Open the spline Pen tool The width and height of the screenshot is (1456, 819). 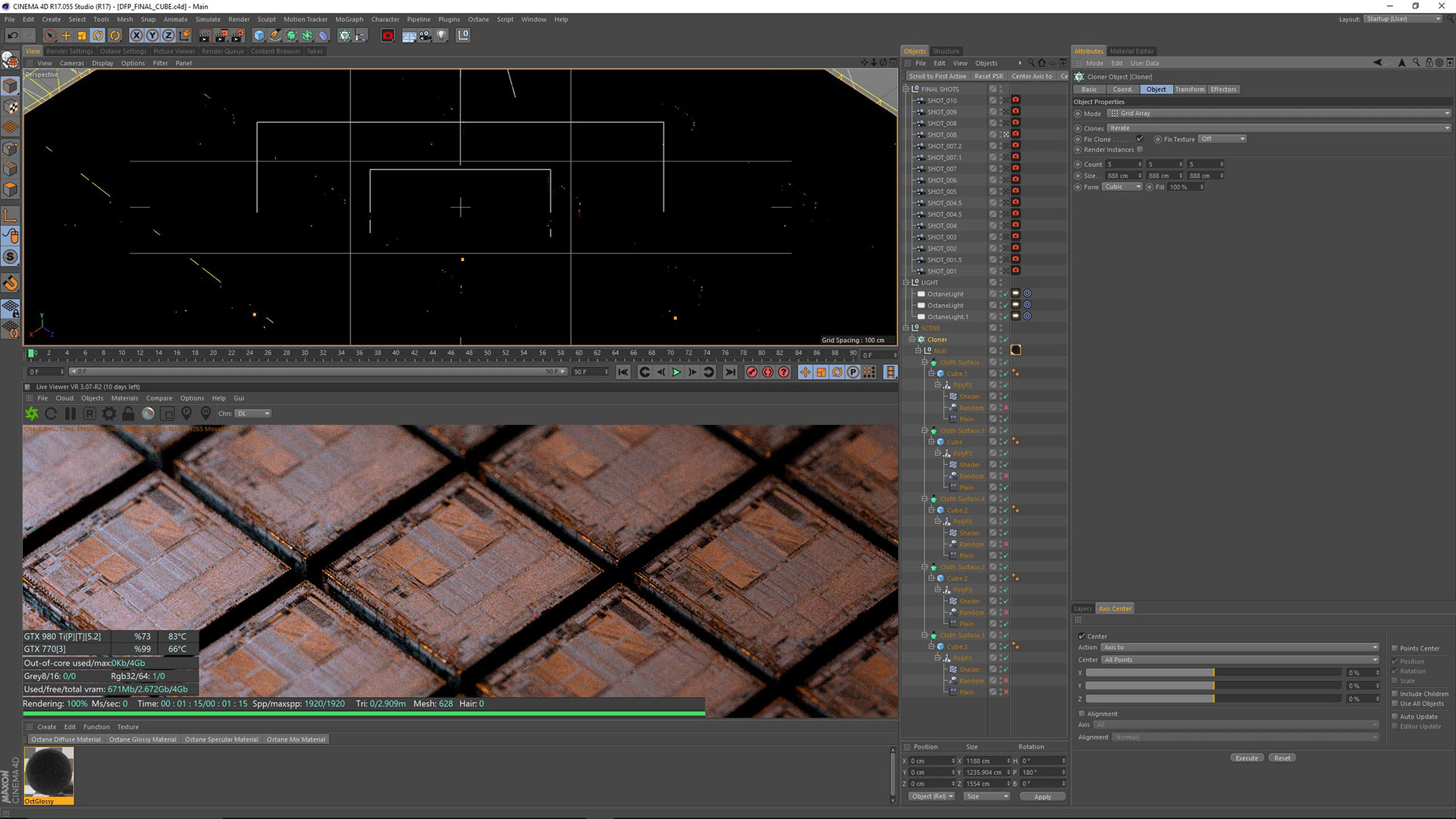275,35
